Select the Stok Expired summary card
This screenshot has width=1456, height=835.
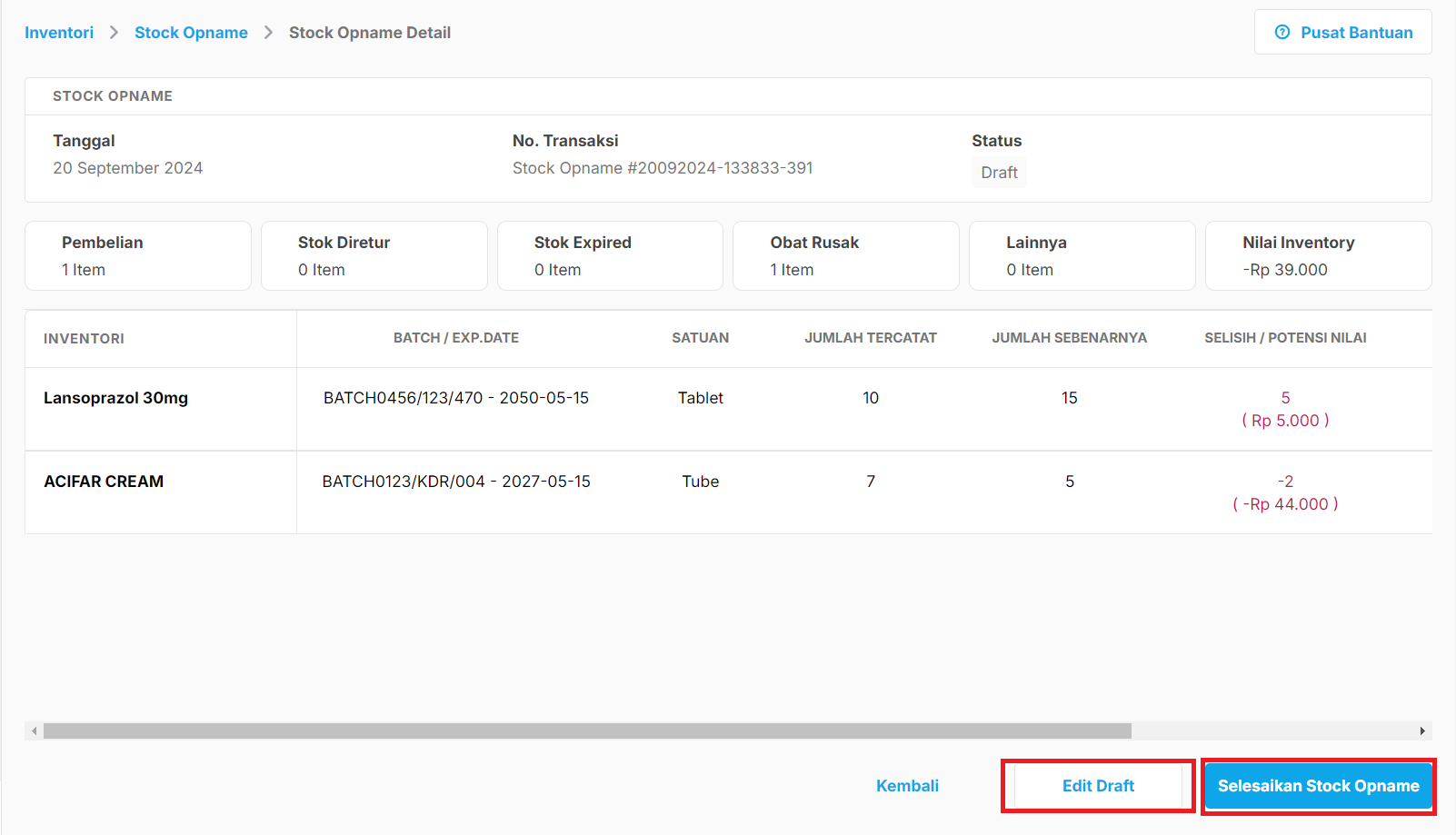pyautogui.click(x=610, y=256)
